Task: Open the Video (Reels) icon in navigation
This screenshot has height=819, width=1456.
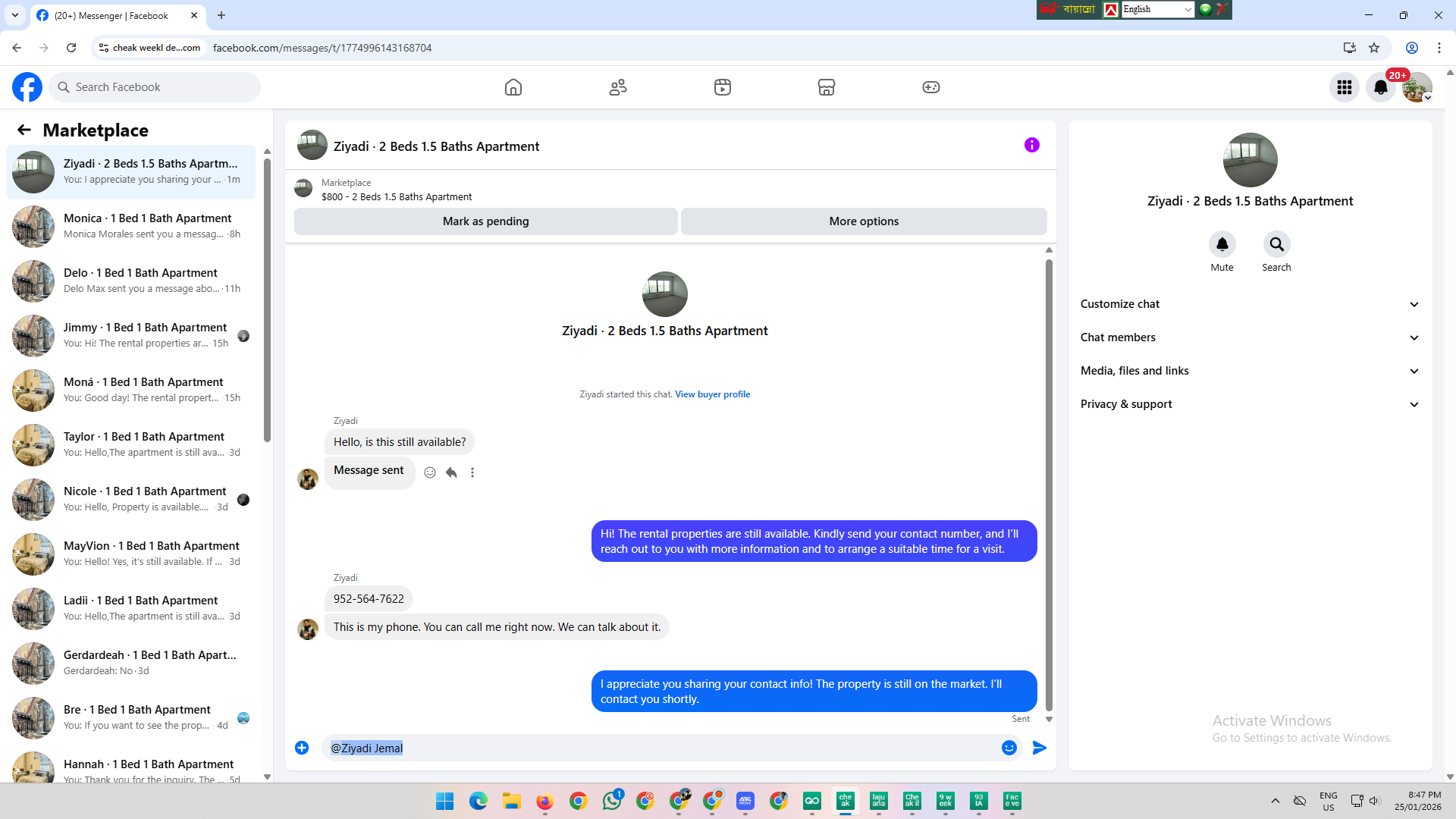Action: click(723, 87)
